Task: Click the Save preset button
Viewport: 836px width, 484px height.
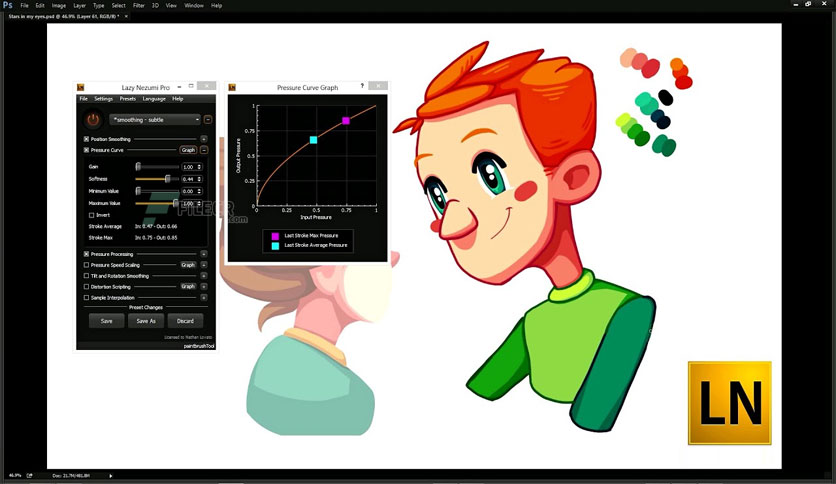Action: 107,321
